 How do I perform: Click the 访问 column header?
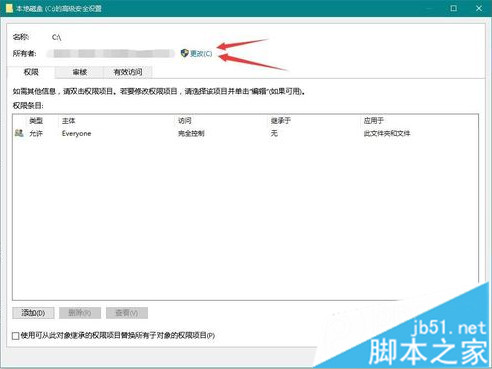coord(184,121)
